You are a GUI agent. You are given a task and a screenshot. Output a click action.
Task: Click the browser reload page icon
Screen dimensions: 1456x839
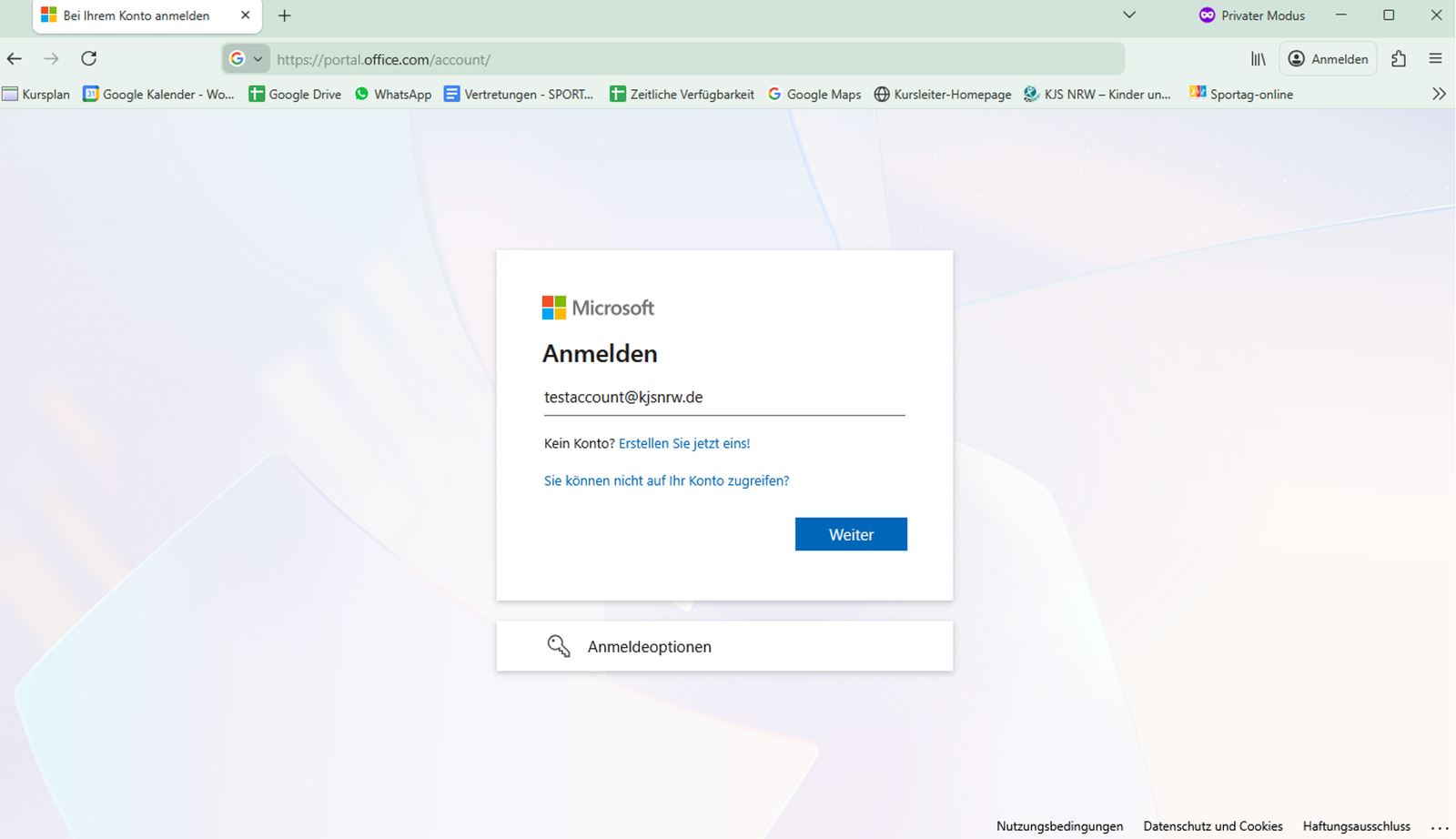tap(88, 59)
